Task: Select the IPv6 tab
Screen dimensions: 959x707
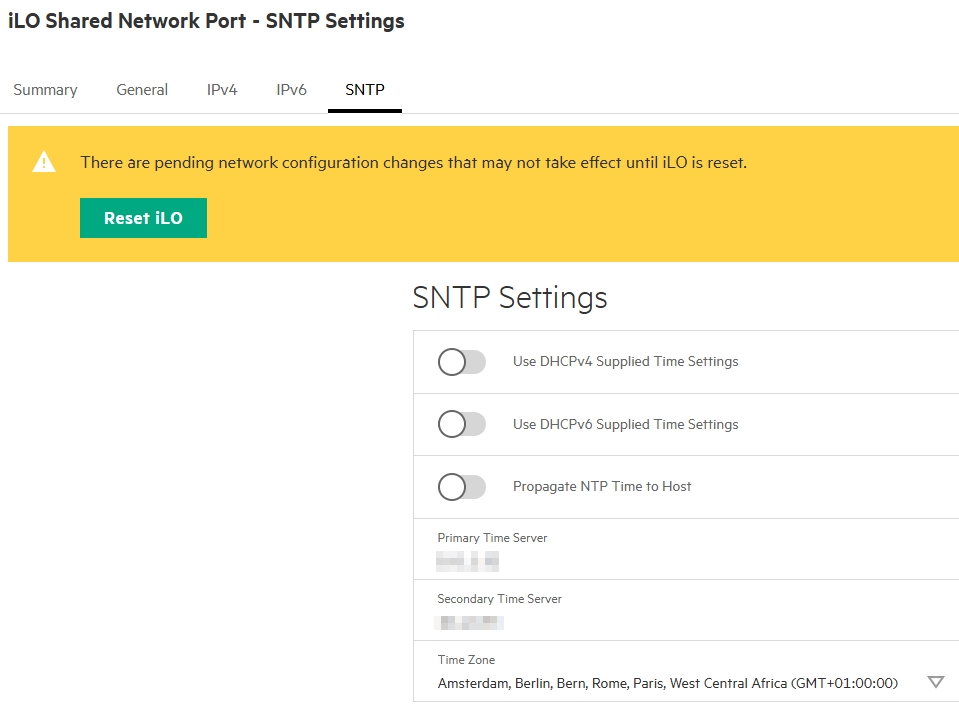Action: click(291, 90)
